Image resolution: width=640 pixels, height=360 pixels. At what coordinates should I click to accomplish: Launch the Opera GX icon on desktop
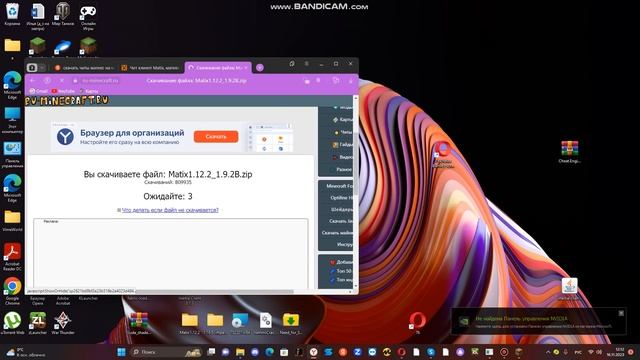pos(417,322)
